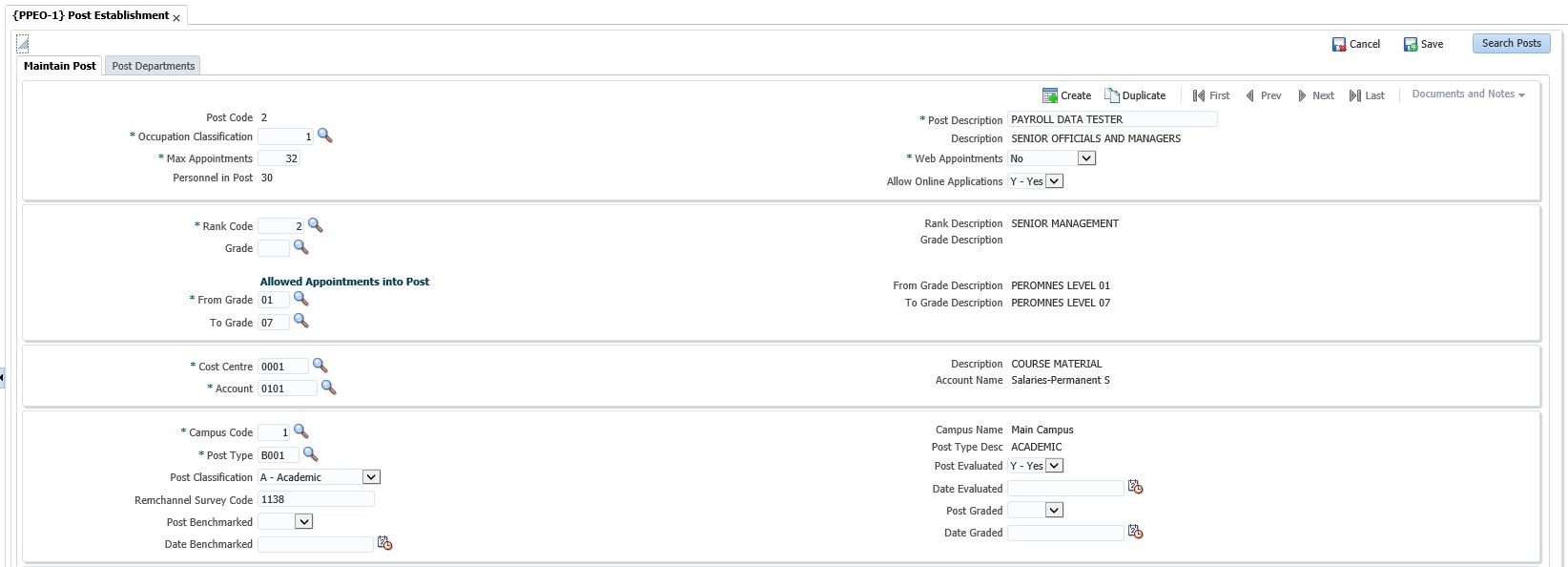Open the Post Type lookup magnifier
The width and height of the screenshot is (1568, 567).
pos(309,455)
